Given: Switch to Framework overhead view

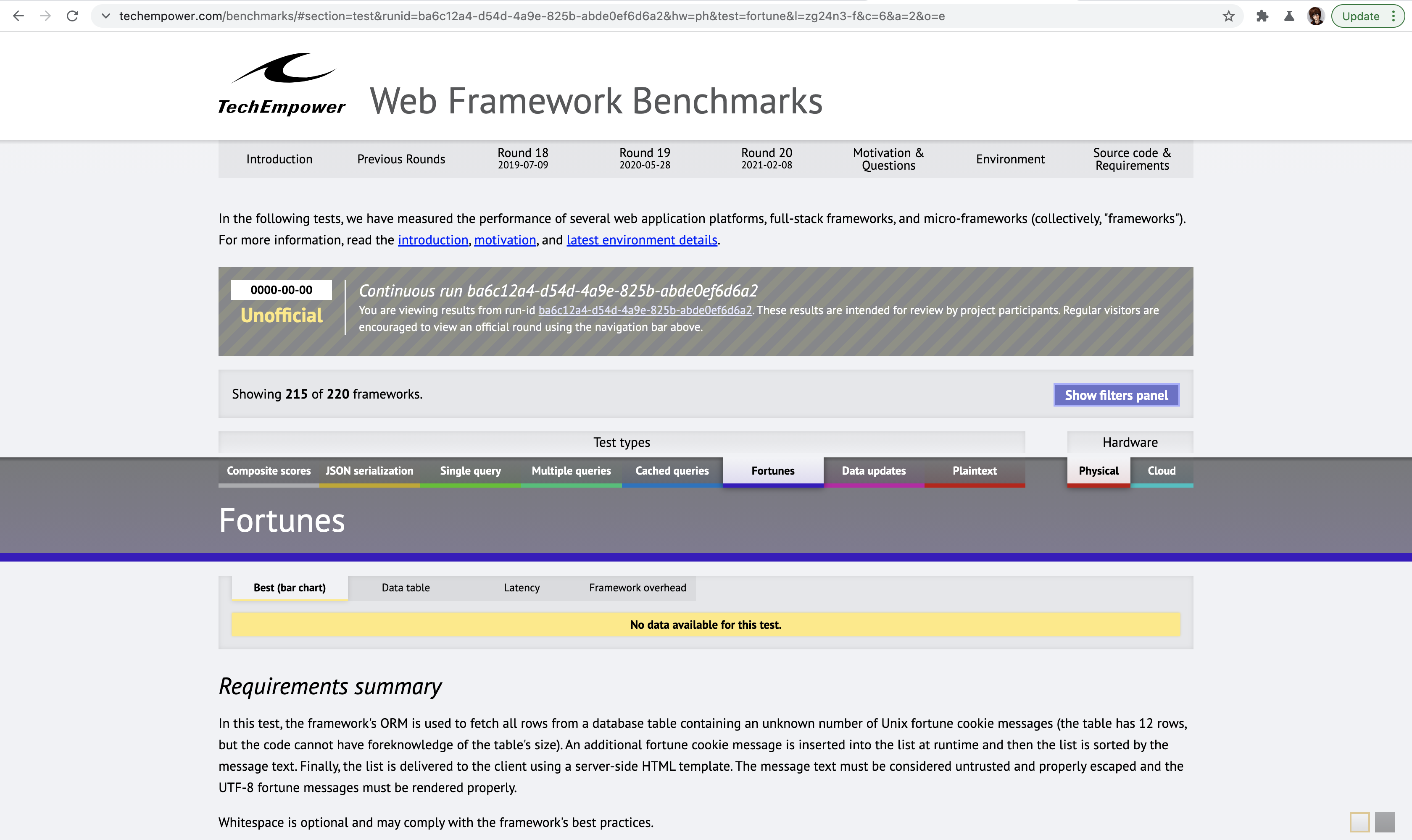Looking at the screenshot, I should [637, 588].
